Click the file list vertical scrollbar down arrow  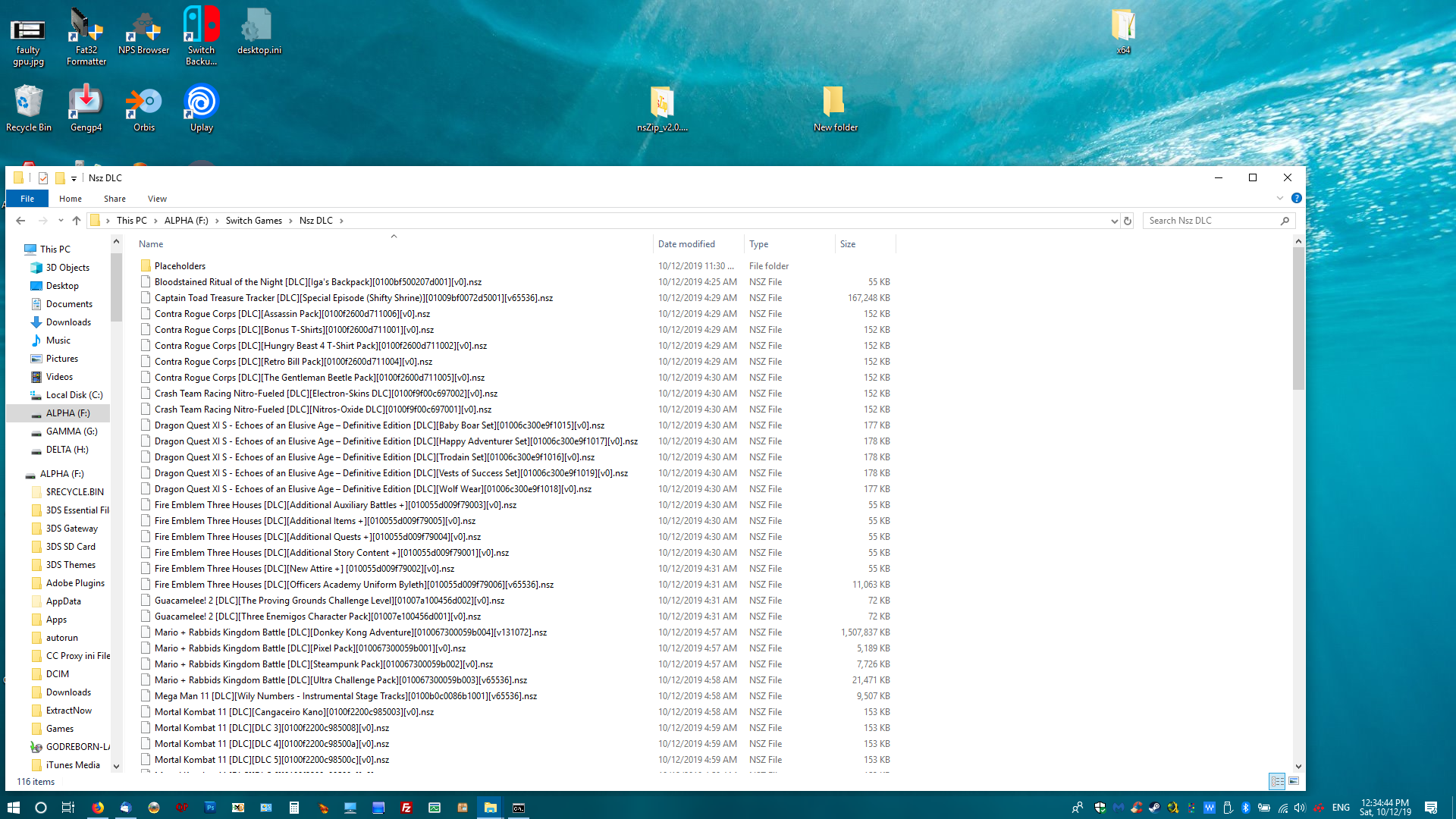[1298, 767]
